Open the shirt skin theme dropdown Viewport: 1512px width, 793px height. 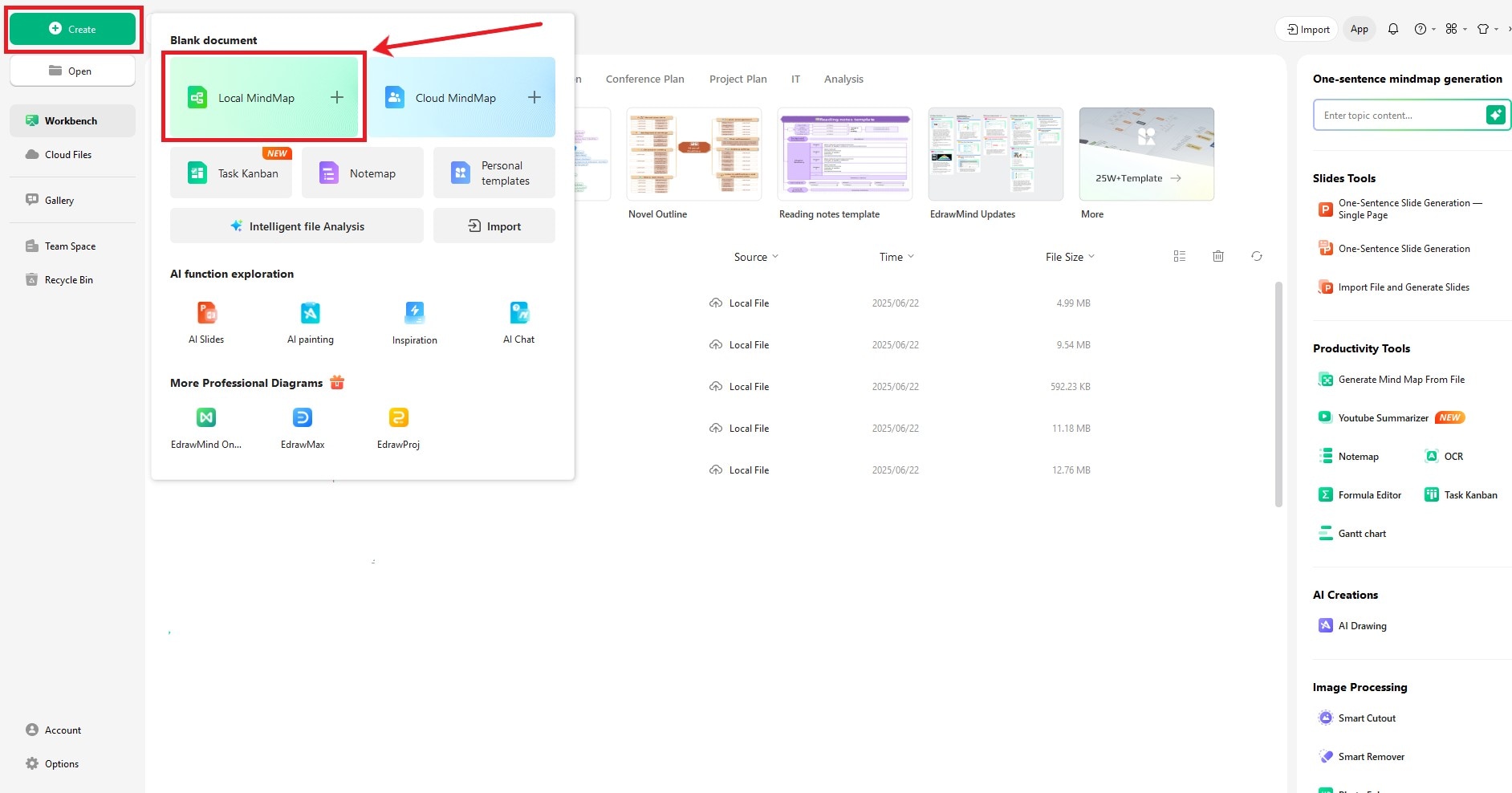tap(1487, 29)
